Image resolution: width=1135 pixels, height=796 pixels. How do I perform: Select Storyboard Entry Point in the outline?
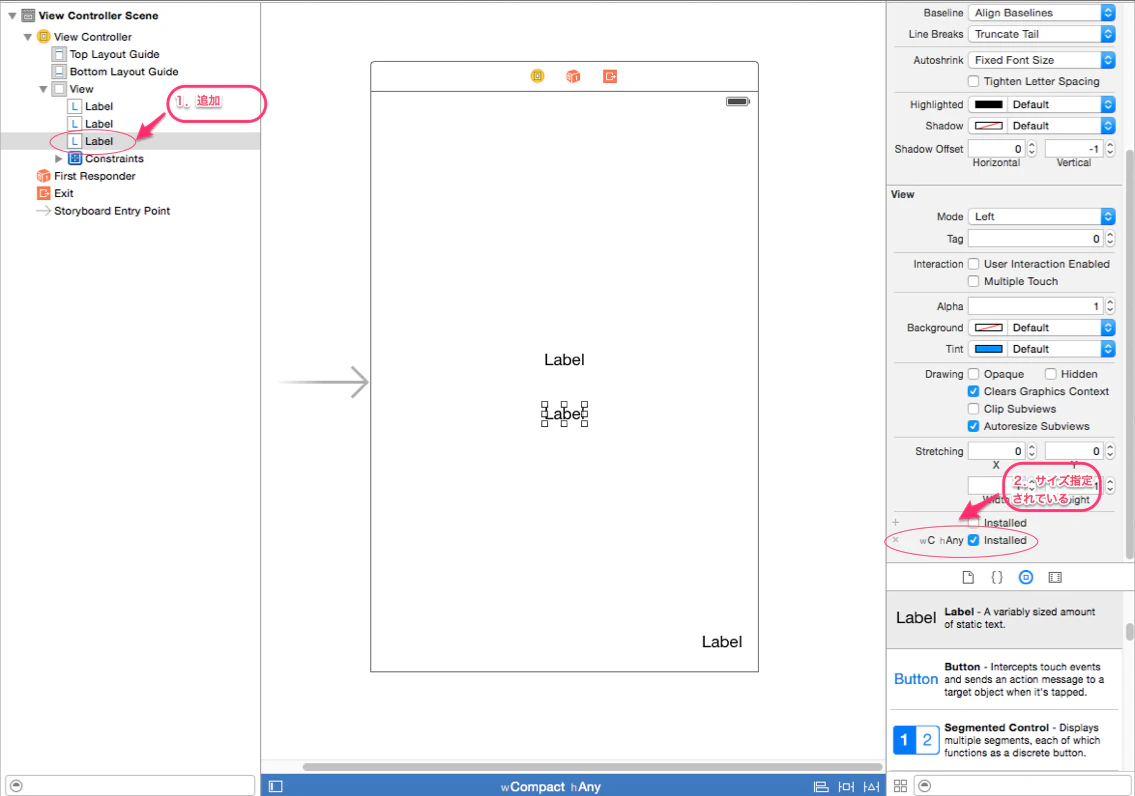(x=112, y=211)
